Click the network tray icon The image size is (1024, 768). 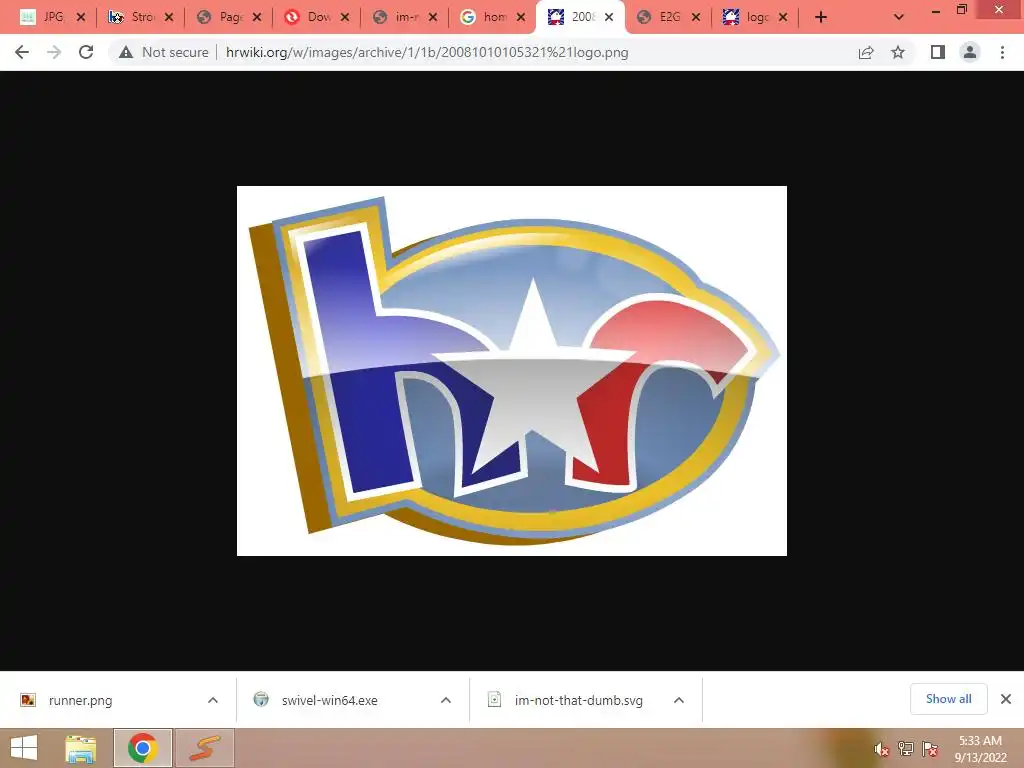(906, 750)
